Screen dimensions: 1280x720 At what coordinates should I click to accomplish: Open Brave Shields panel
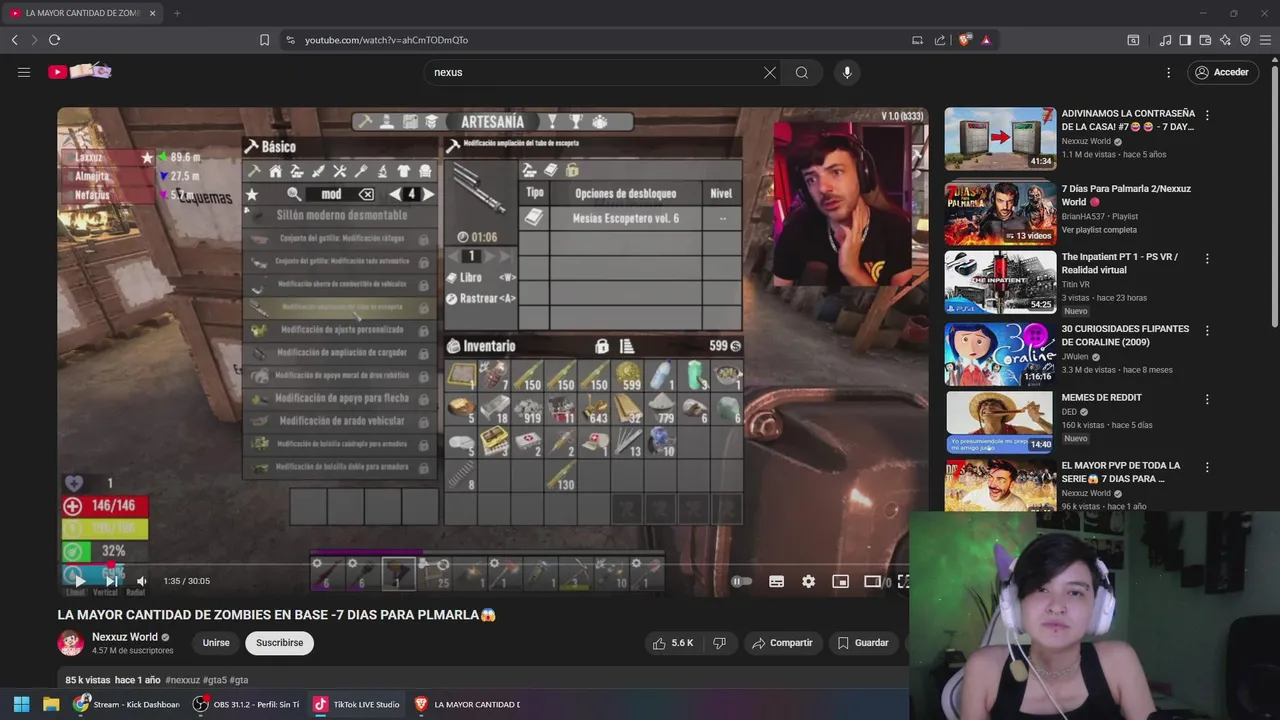tap(964, 40)
